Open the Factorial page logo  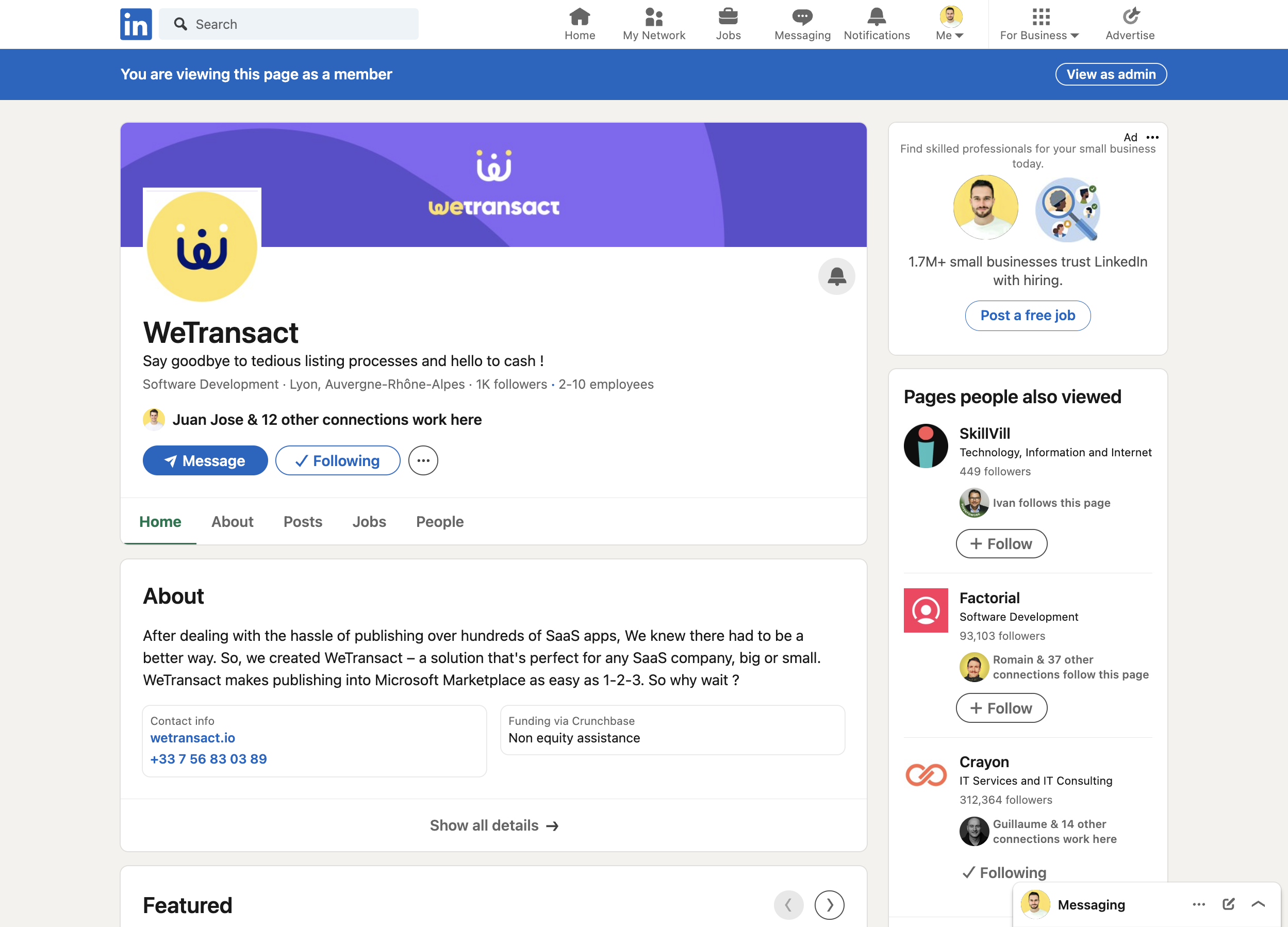point(926,610)
